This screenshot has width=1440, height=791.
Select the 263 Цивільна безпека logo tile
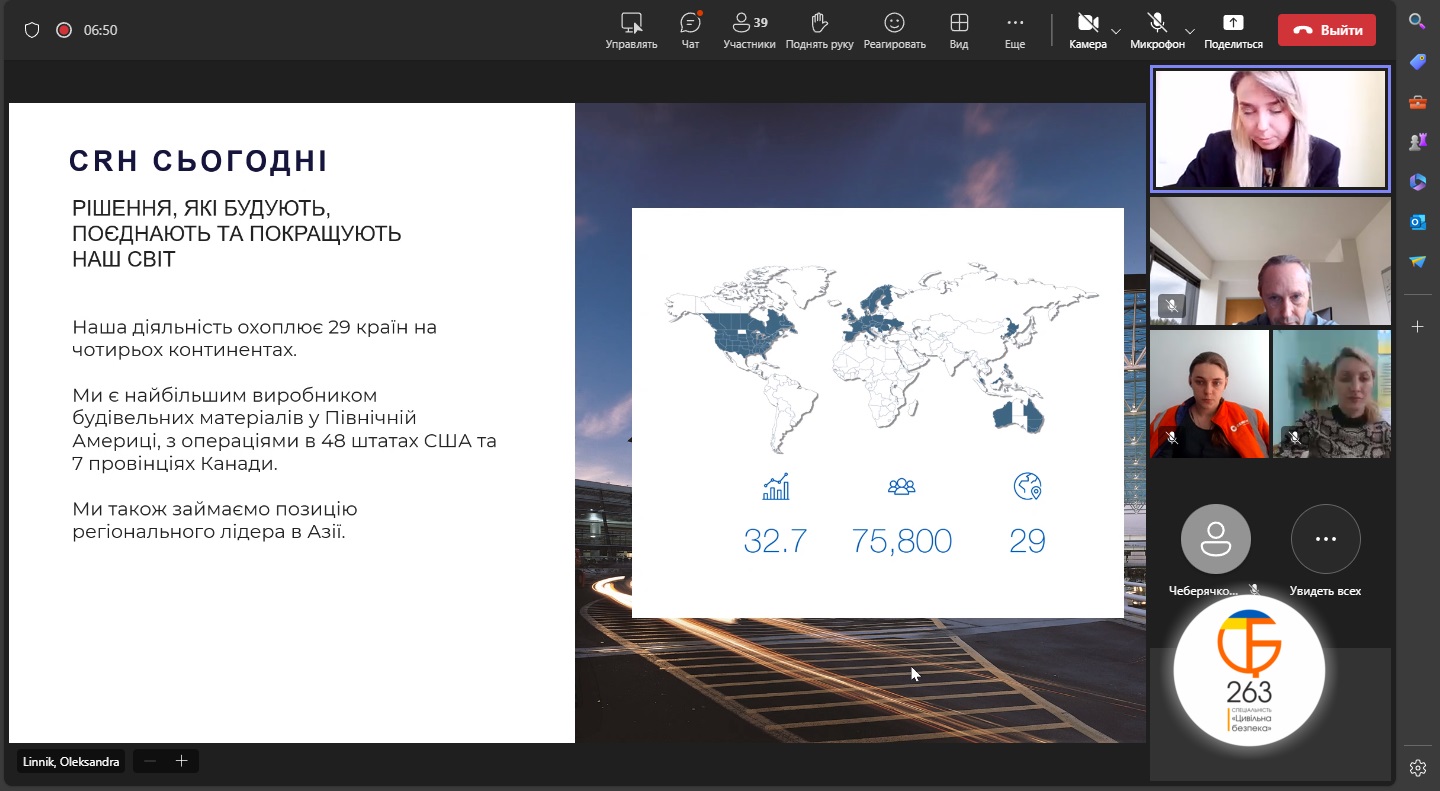click(x=1249, y=671)
